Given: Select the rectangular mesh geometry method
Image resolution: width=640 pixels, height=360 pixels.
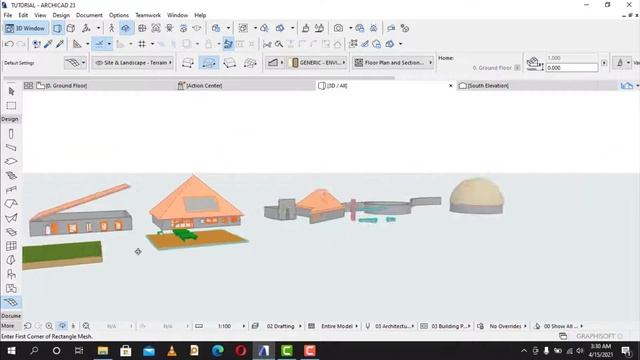Looking at the screenshot, I should pyautogui.click(x=209, y=62).
